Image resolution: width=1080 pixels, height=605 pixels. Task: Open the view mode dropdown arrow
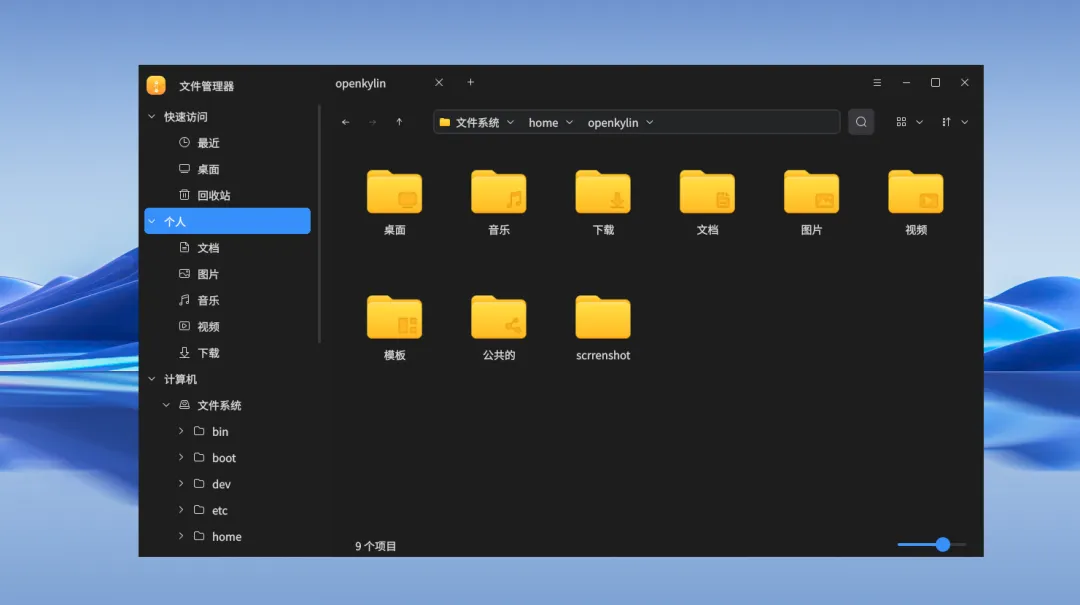tap(920, 122)
